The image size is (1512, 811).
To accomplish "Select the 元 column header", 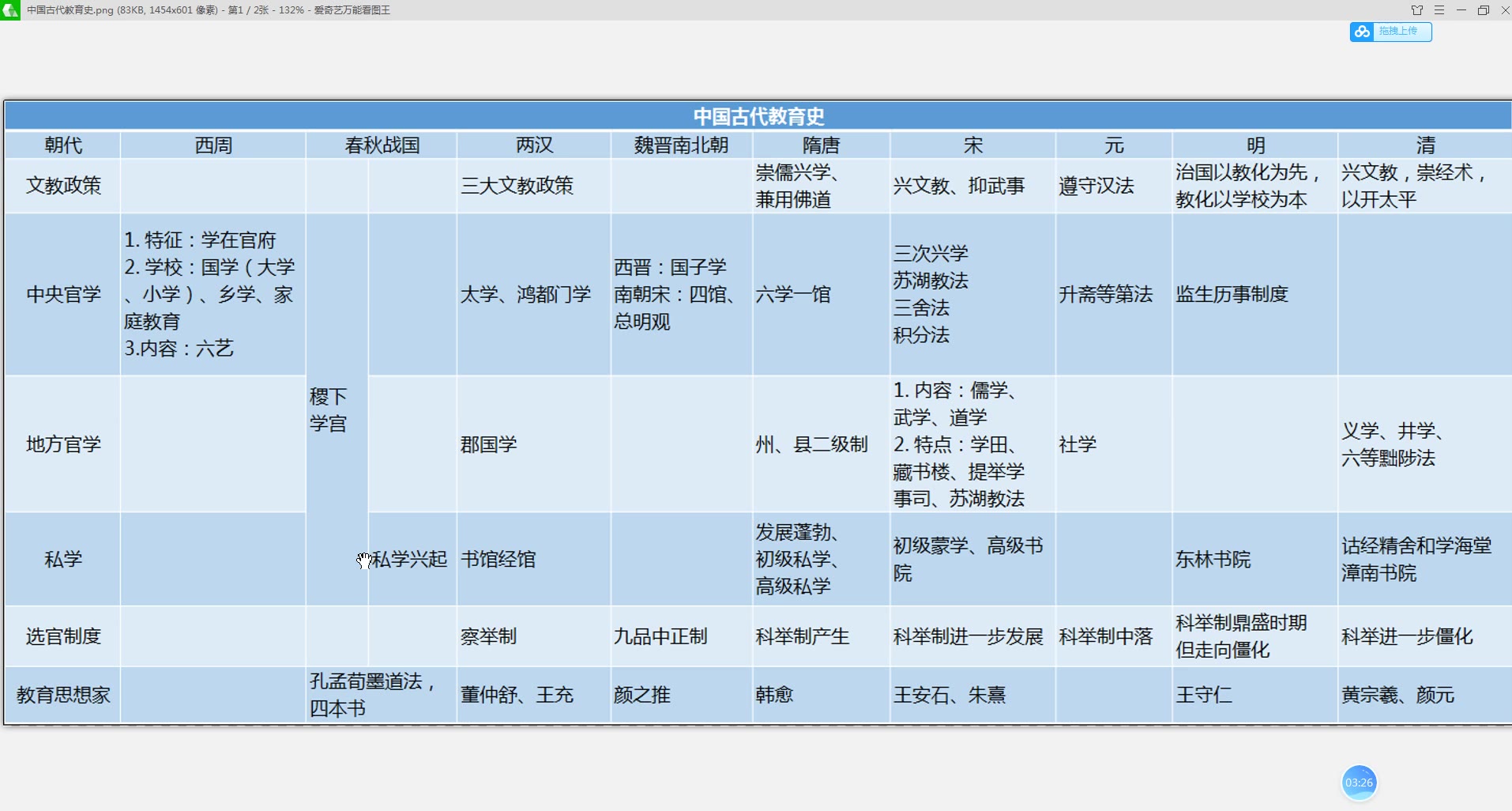I will 1114,145.
